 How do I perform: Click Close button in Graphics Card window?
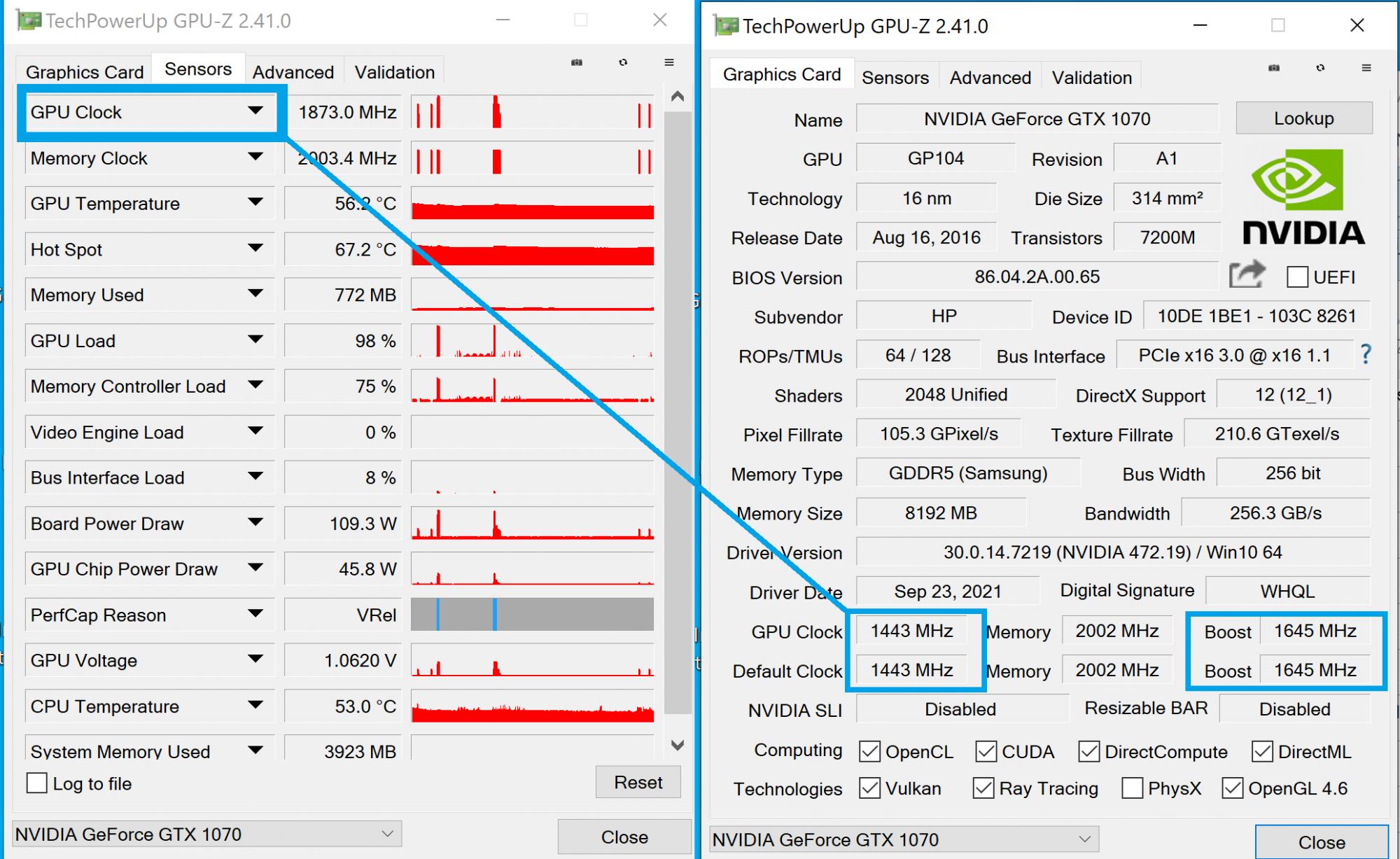[1322, 841]
